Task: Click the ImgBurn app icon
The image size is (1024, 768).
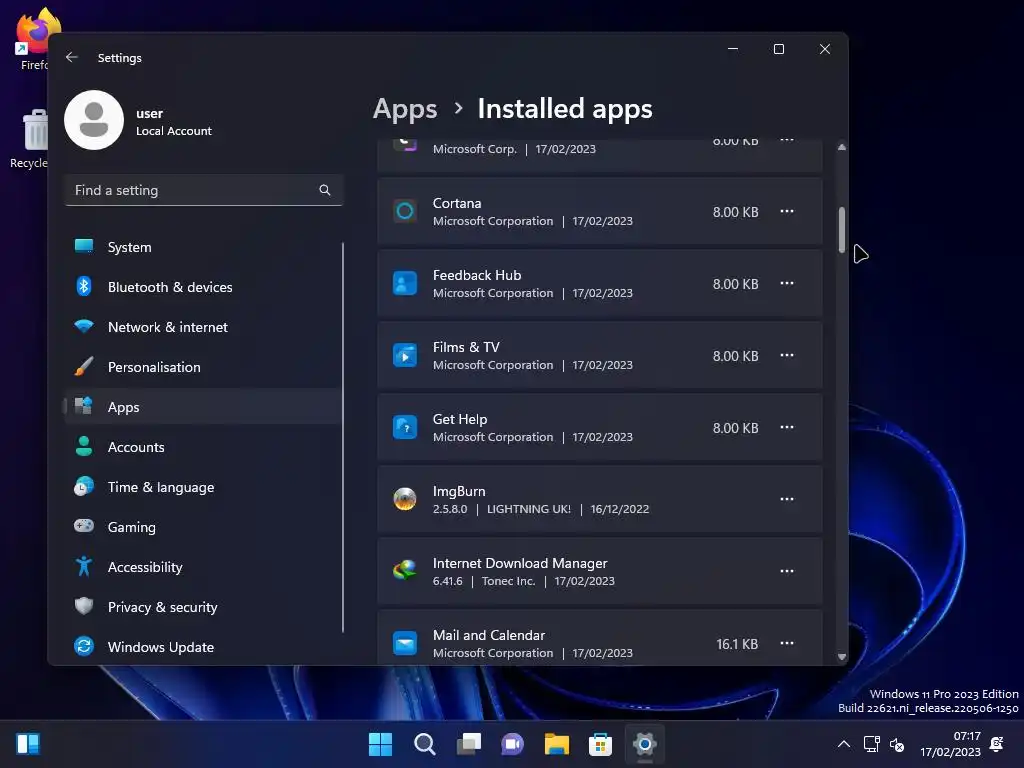Action: click(x=405, y=499)
